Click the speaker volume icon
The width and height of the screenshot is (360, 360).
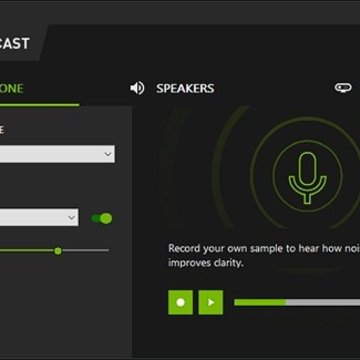pyautogui.click(x=137, y=88)
